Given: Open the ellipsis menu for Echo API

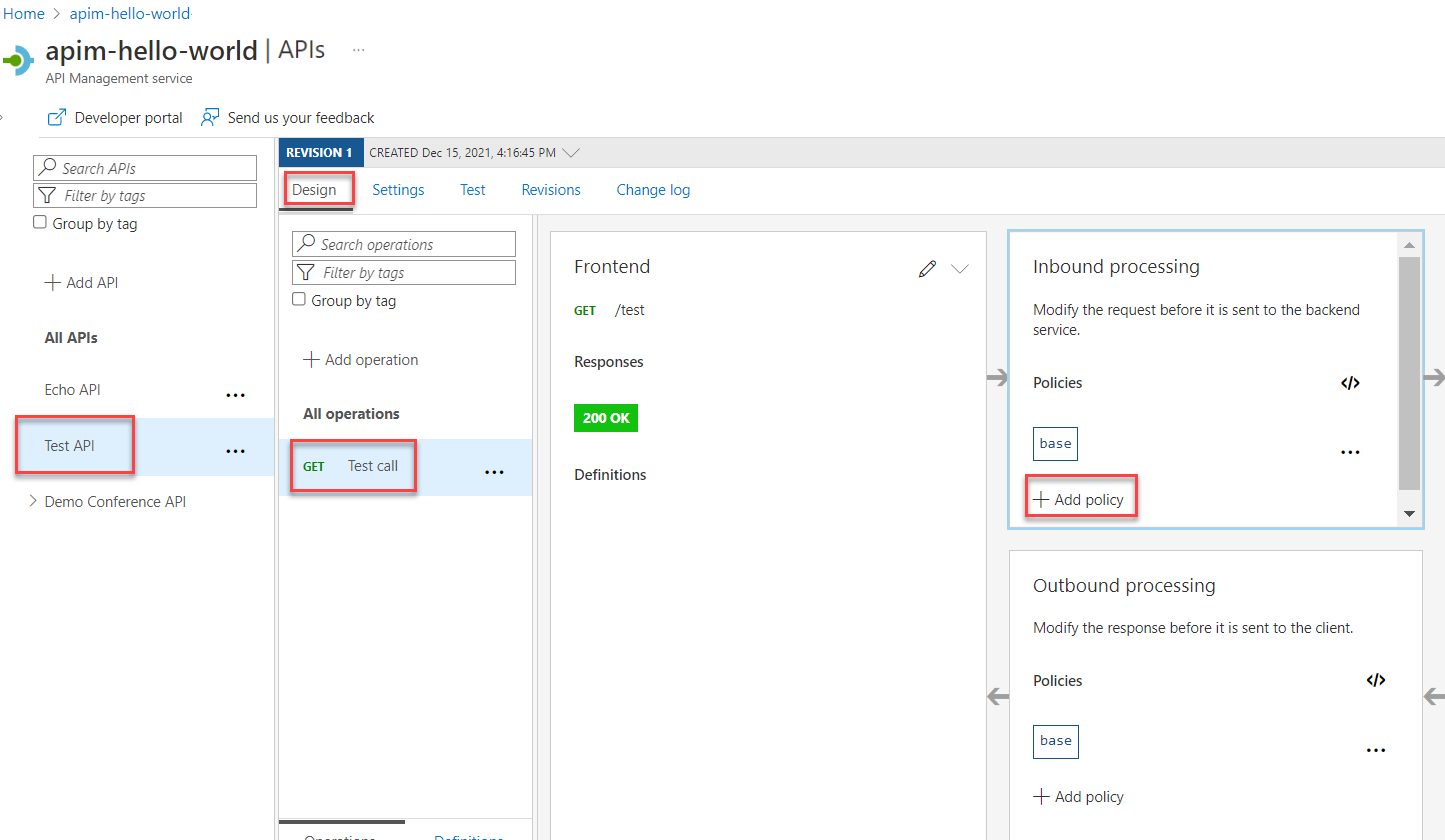Looking at the screenshot, I should pos(235,395).
